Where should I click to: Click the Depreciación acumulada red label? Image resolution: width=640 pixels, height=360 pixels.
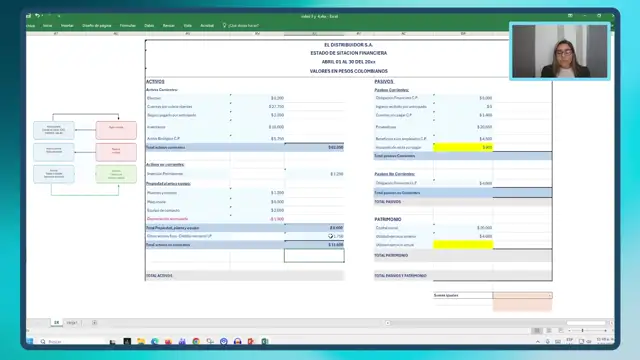click(167, 219)
